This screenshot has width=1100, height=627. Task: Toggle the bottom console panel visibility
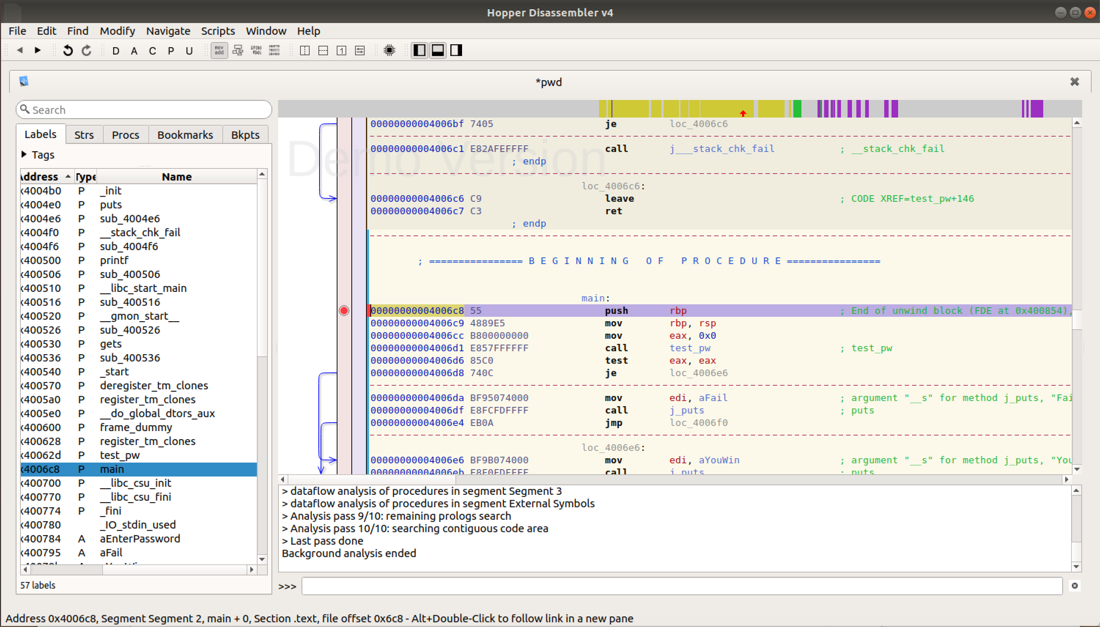pos(438,50)
